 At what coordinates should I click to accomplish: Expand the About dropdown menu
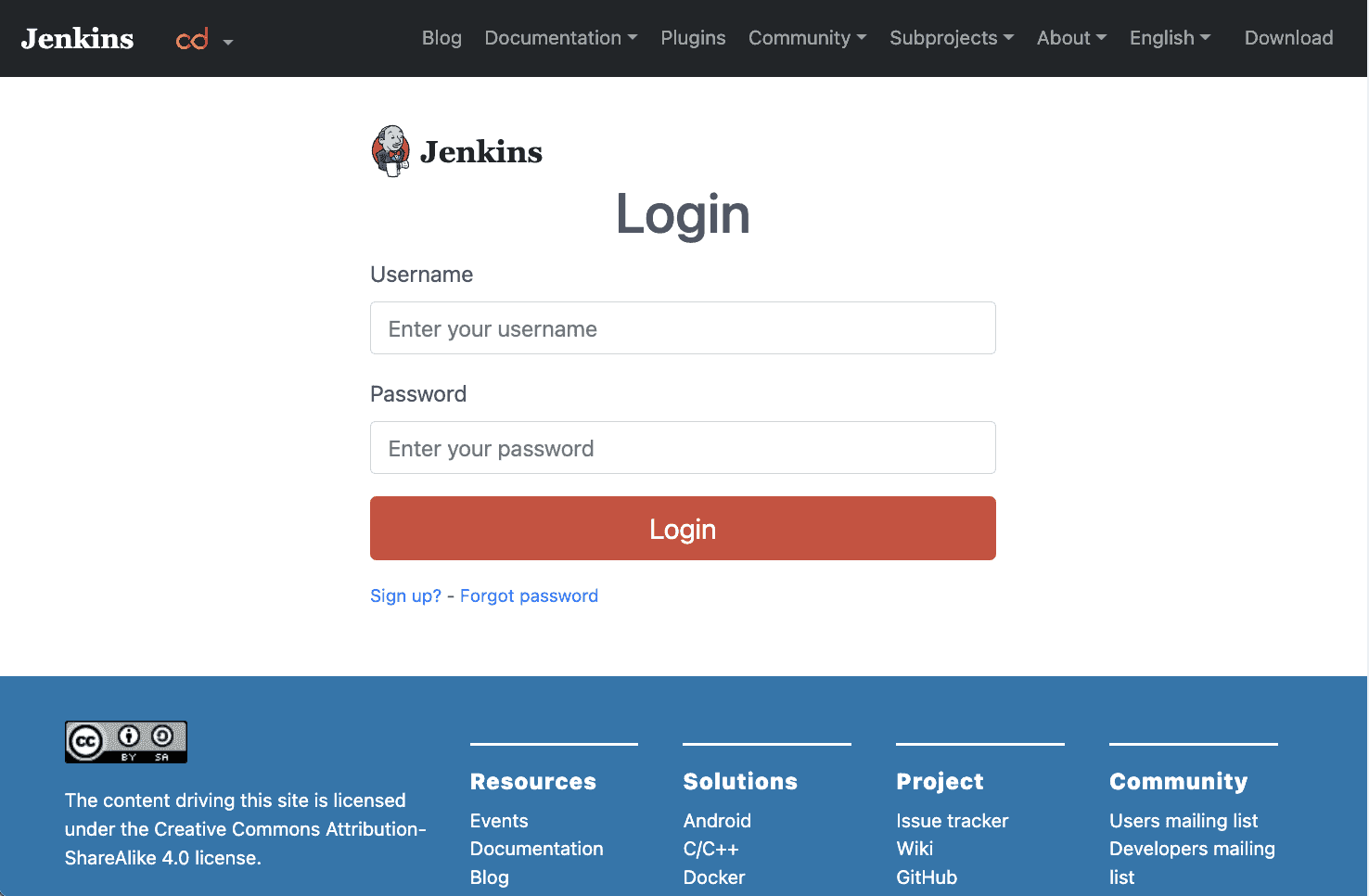pyautogui.click(x=1071, y=38)
